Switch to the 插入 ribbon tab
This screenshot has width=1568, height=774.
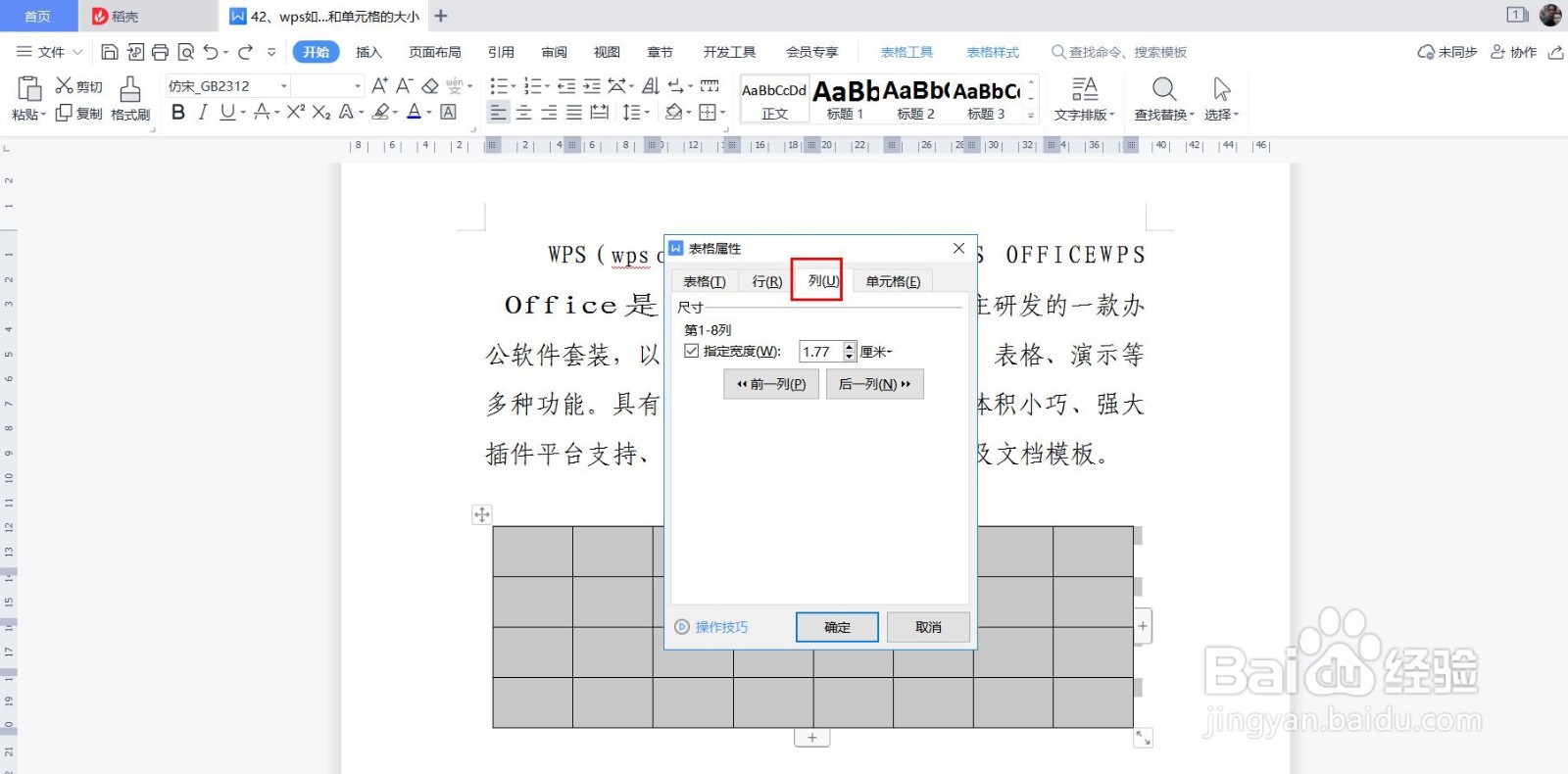(x=368, y=52)
